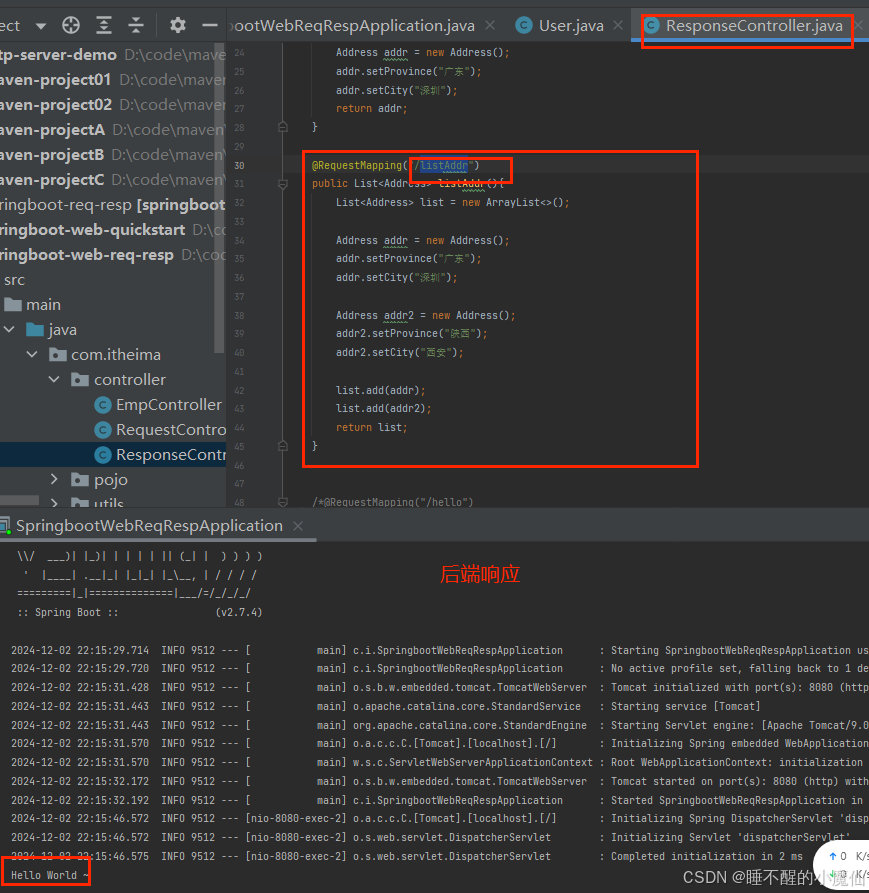Collapse the java folder
Viewport: 869px width, 893px height.
click(x=10, y=329)
